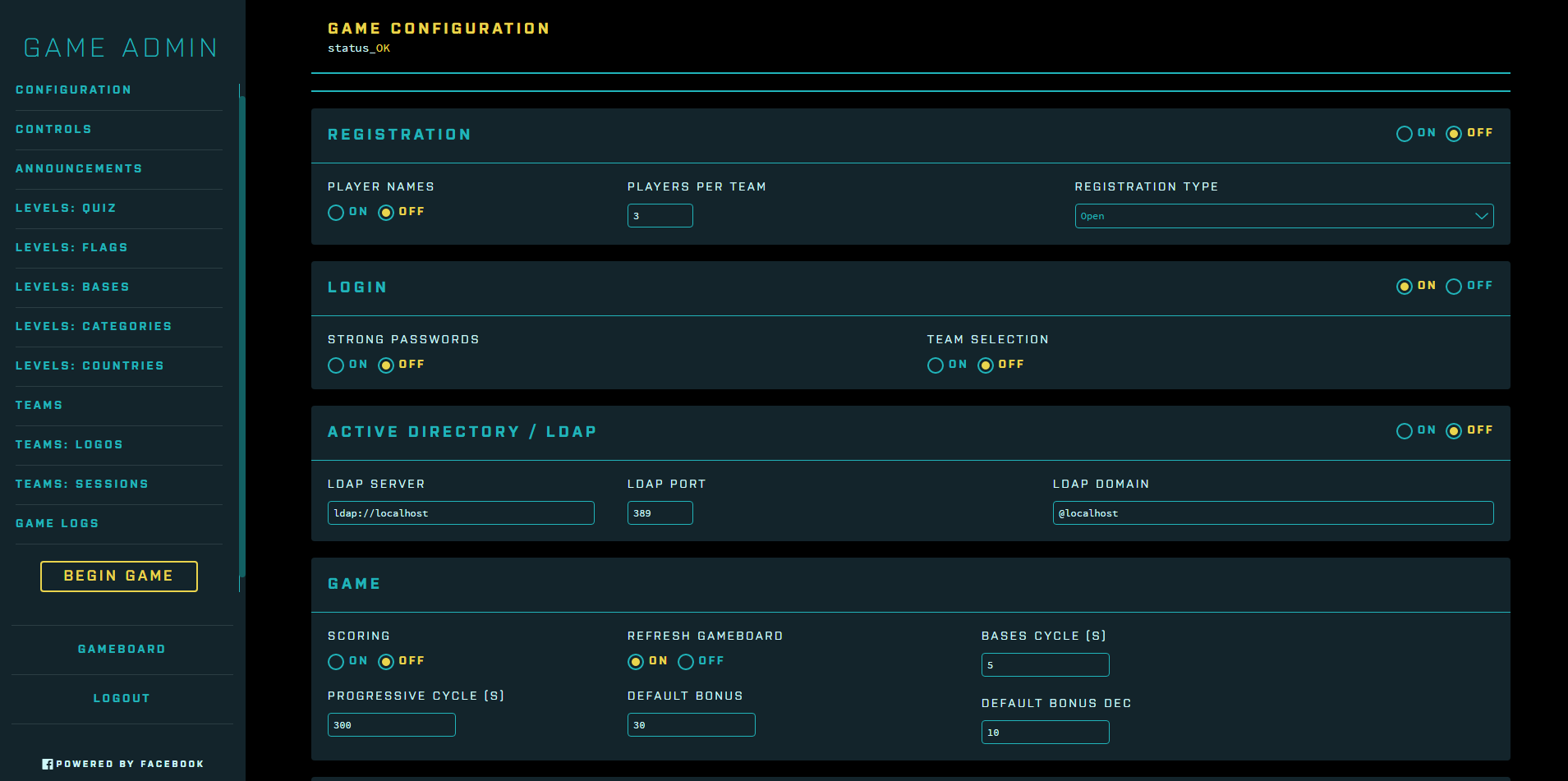The height and width of the screenshot is (781, 1568).
Task: Select Player Names OFF radio
Action: pos(386,213)
